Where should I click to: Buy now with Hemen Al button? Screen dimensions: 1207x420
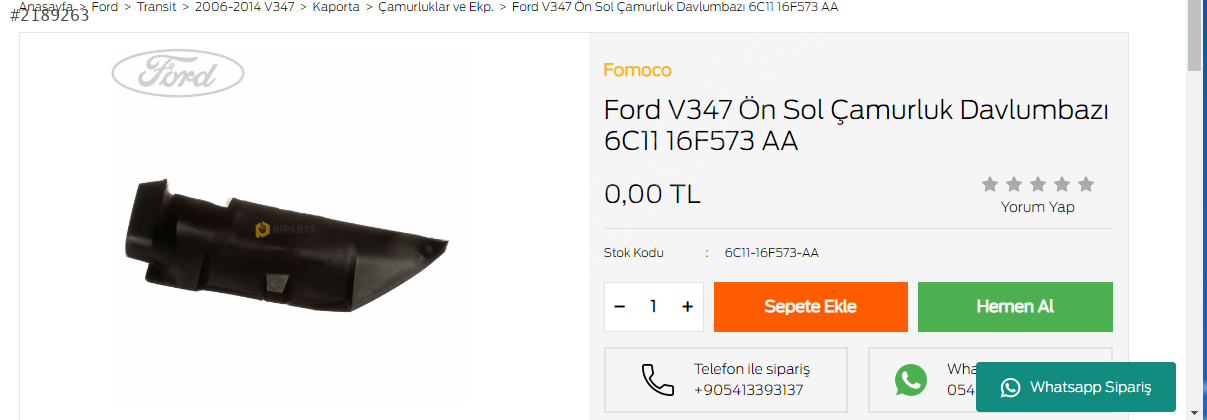1015,307
